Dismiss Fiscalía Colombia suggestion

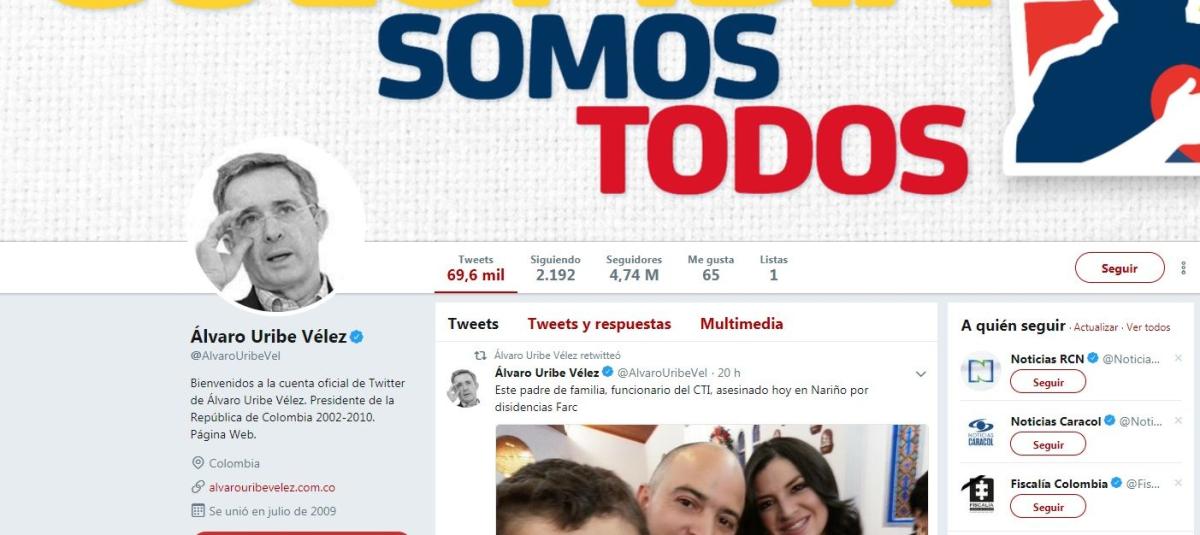(x=1178, y=483)
